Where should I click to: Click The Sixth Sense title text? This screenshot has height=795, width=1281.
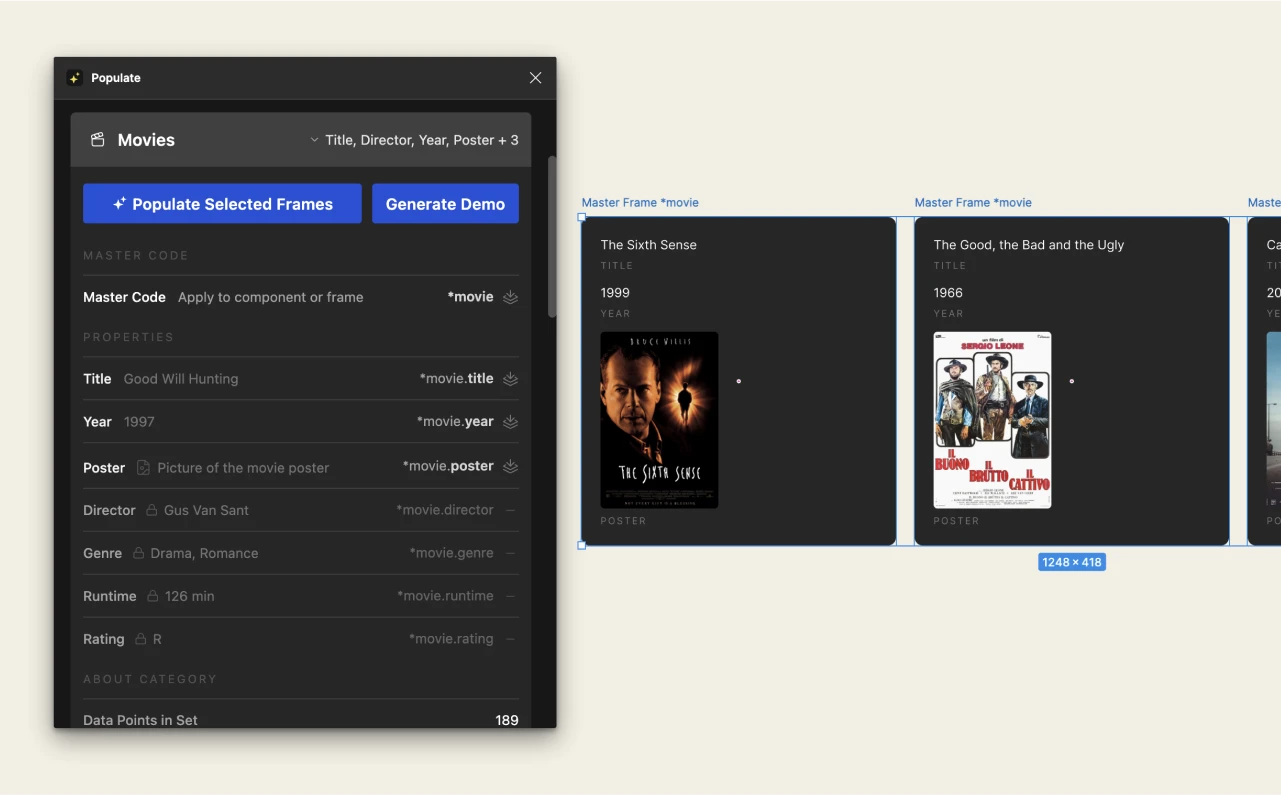click(648, 245)
